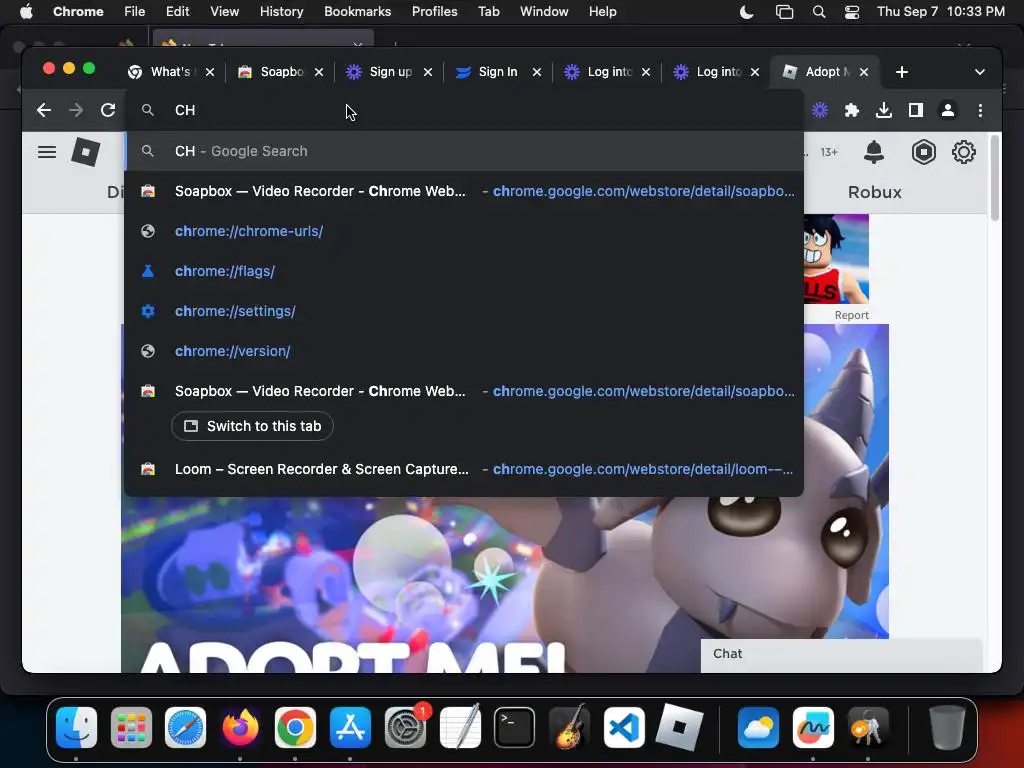Viewport: 1024px width, 768px height.
Task: Open Spotlight search in menu bar
Action: tap(819, 12)
